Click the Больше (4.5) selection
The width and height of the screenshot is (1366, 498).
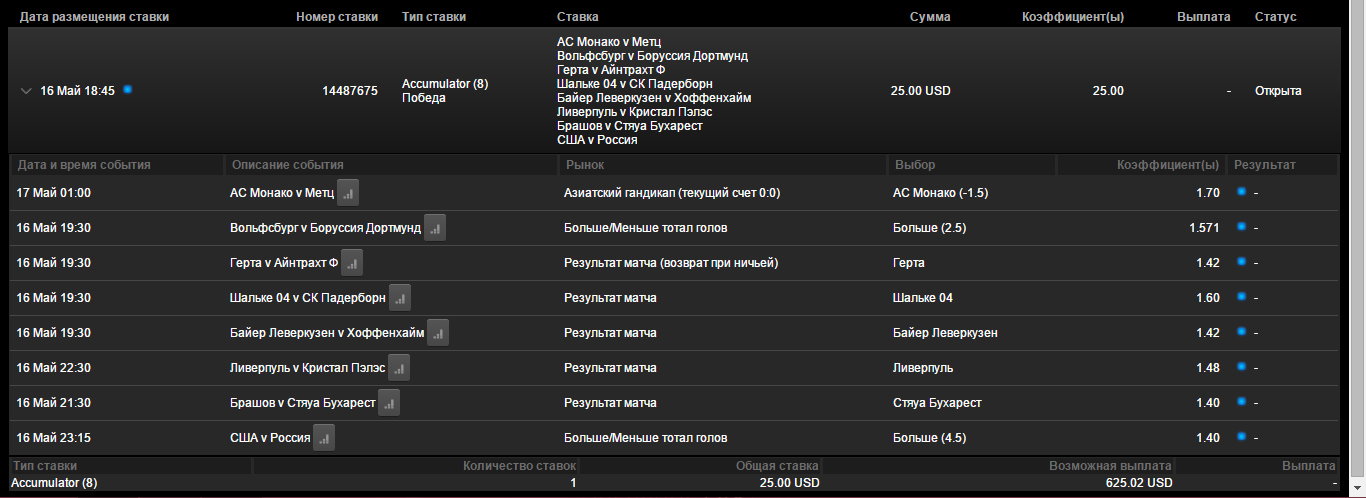click(x=929, y=437)
